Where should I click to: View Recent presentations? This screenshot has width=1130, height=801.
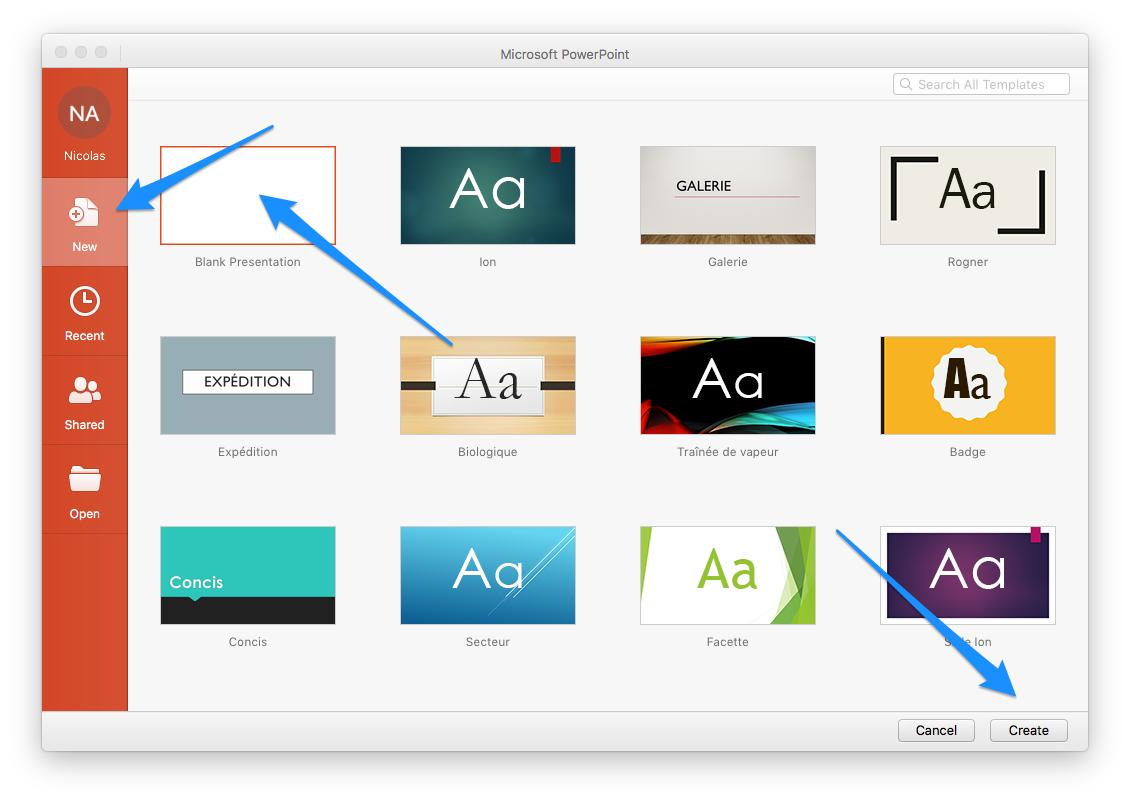pyautogui.click(x=85, y=311)
